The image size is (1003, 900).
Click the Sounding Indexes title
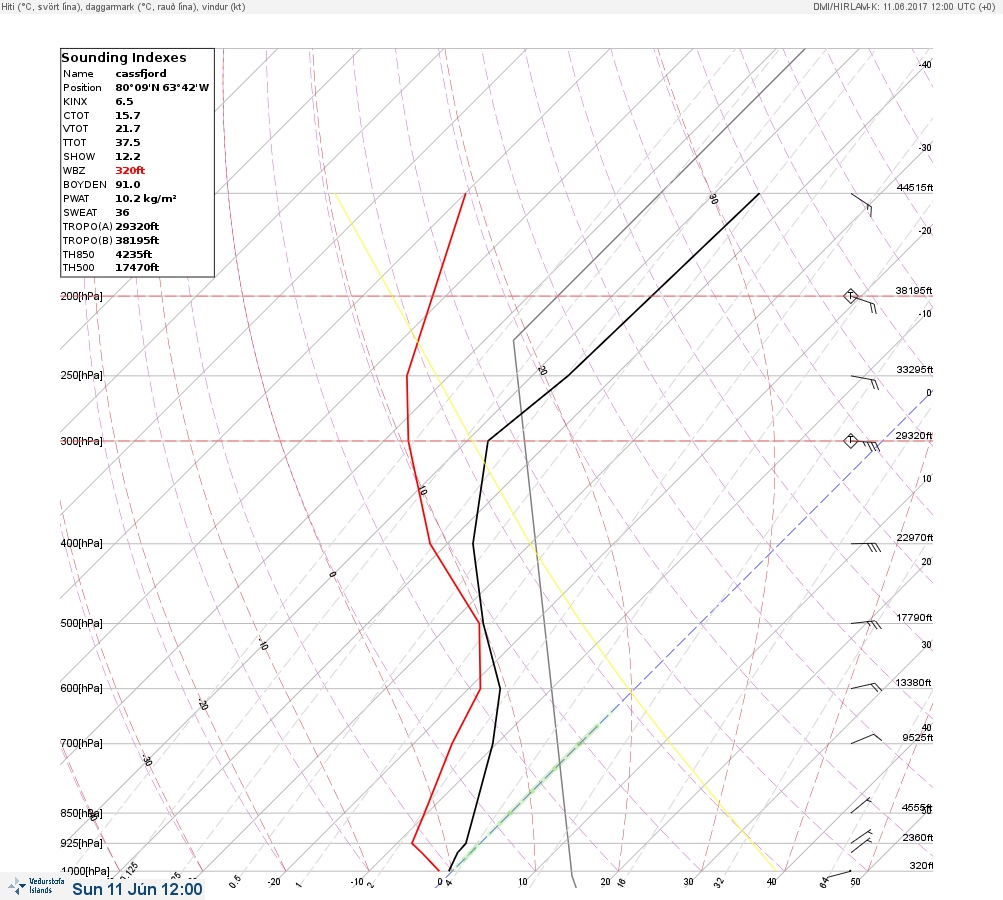[123, 58]
